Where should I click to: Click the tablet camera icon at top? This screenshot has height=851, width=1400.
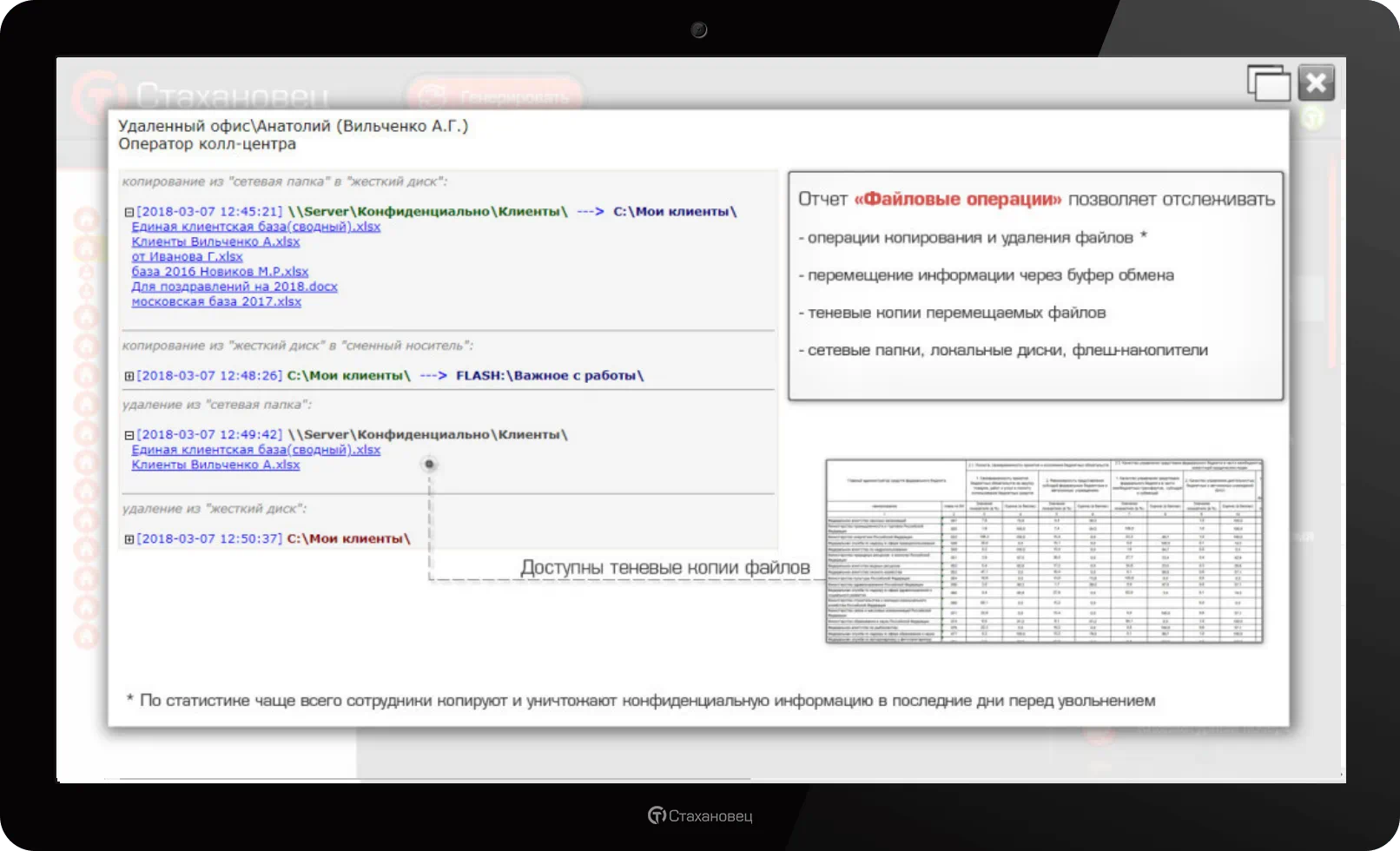pos(699,30)
